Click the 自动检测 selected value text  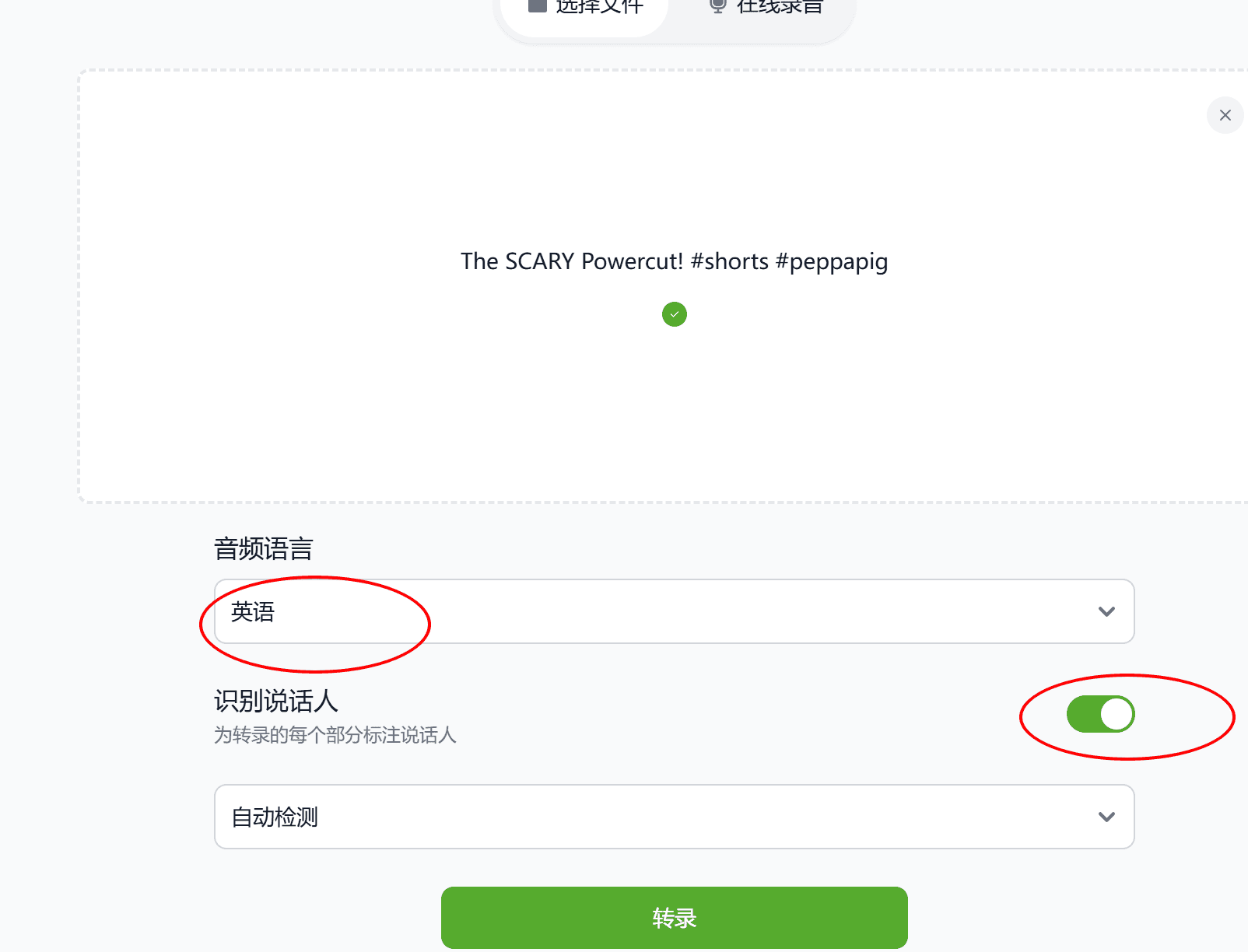click(x=275, y=817)
